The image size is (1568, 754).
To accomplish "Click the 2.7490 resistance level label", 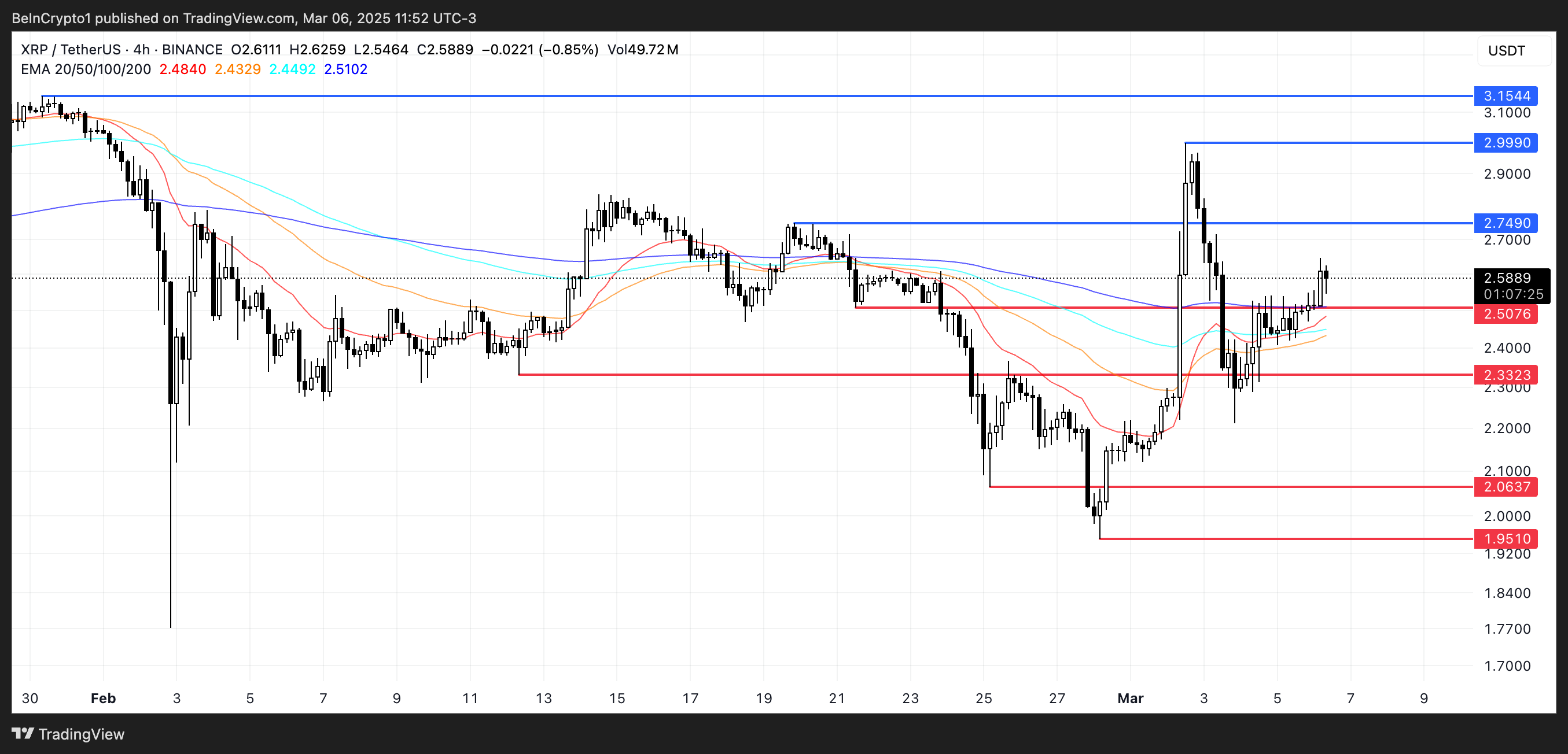I will pyautogui.click(x=1506, y=223).
